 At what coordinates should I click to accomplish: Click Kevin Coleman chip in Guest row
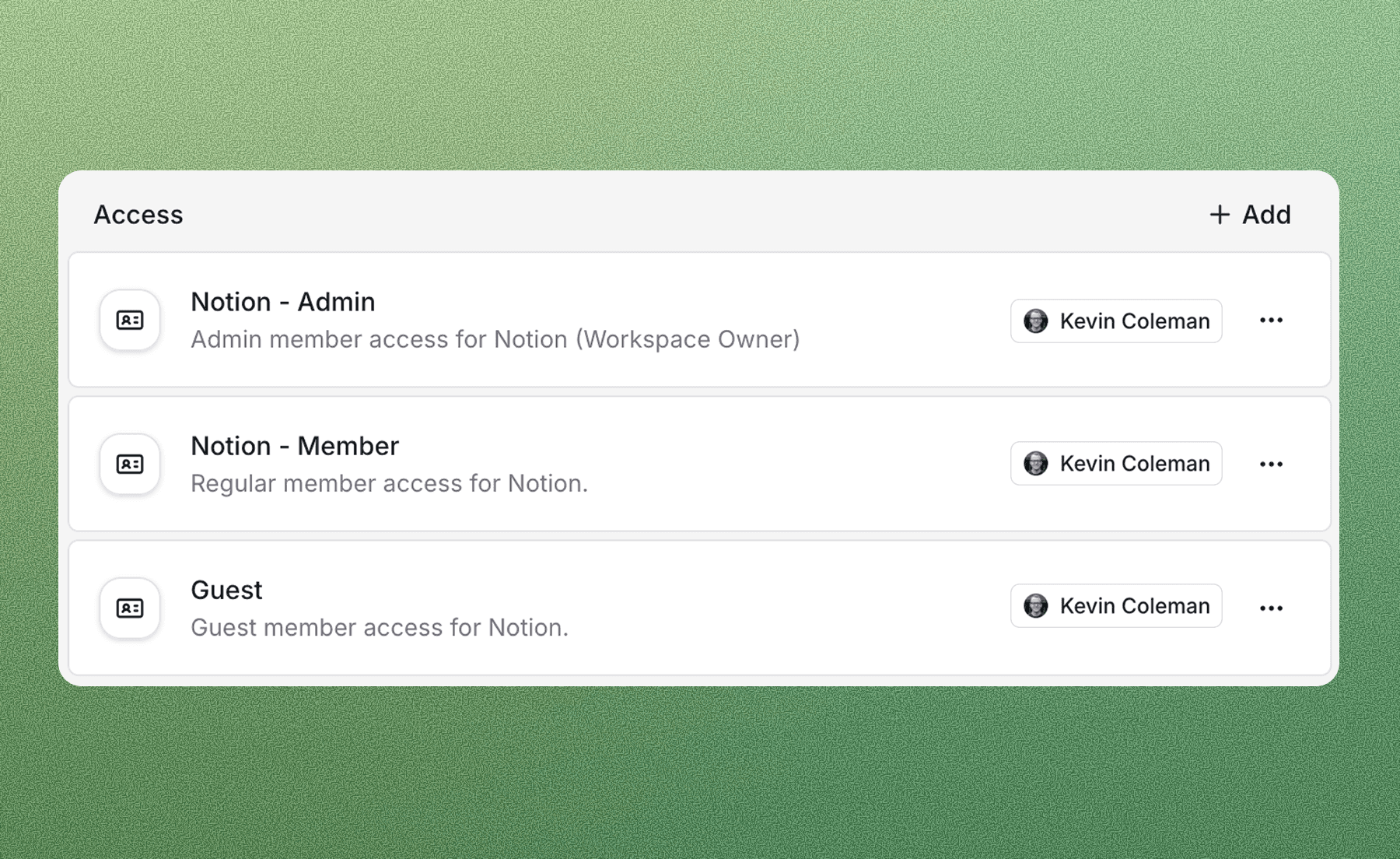coord(1116,605)
